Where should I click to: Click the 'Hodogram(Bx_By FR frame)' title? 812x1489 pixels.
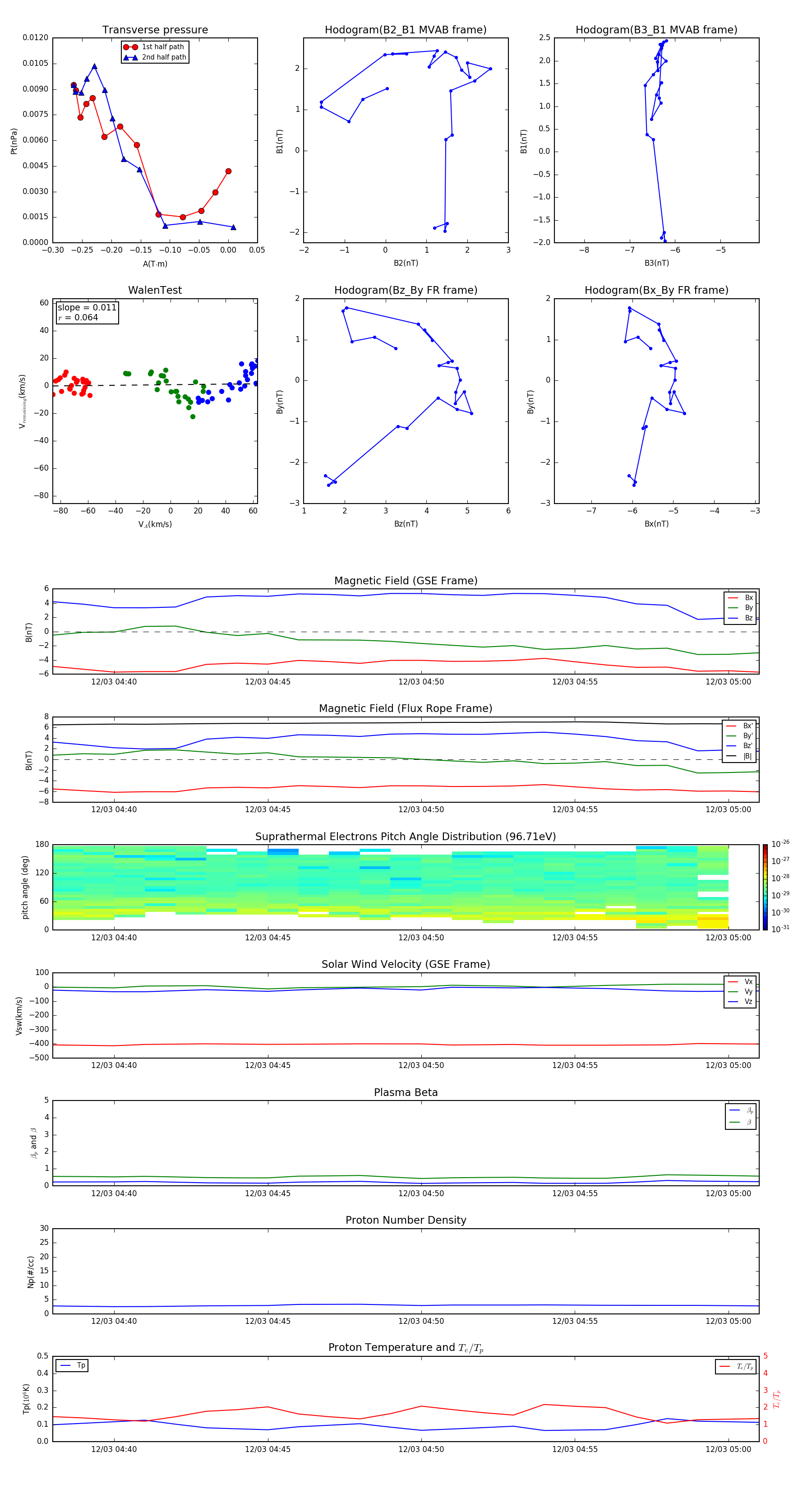coord(656,290)
